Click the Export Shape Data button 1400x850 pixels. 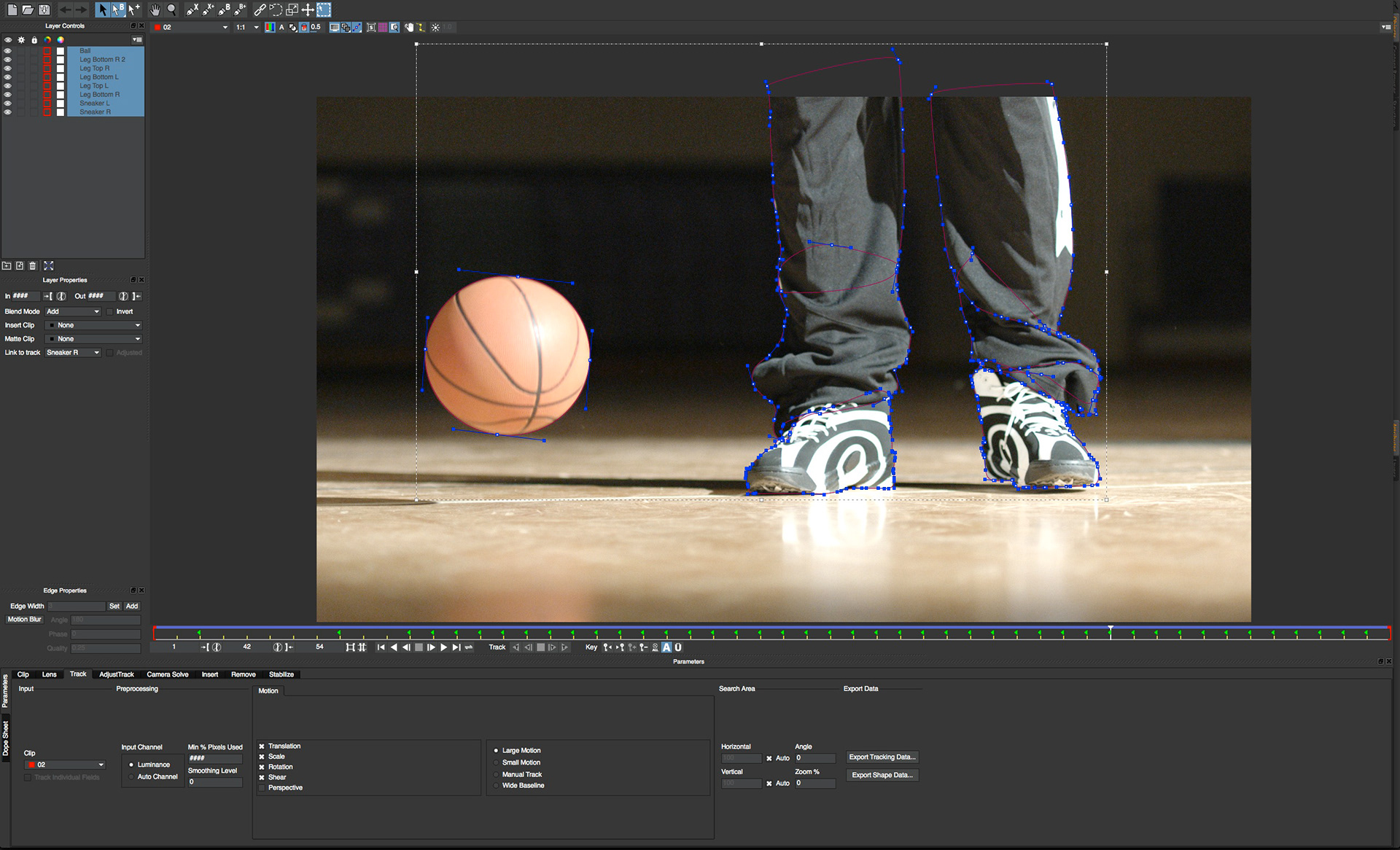click(x=882, y=775)
